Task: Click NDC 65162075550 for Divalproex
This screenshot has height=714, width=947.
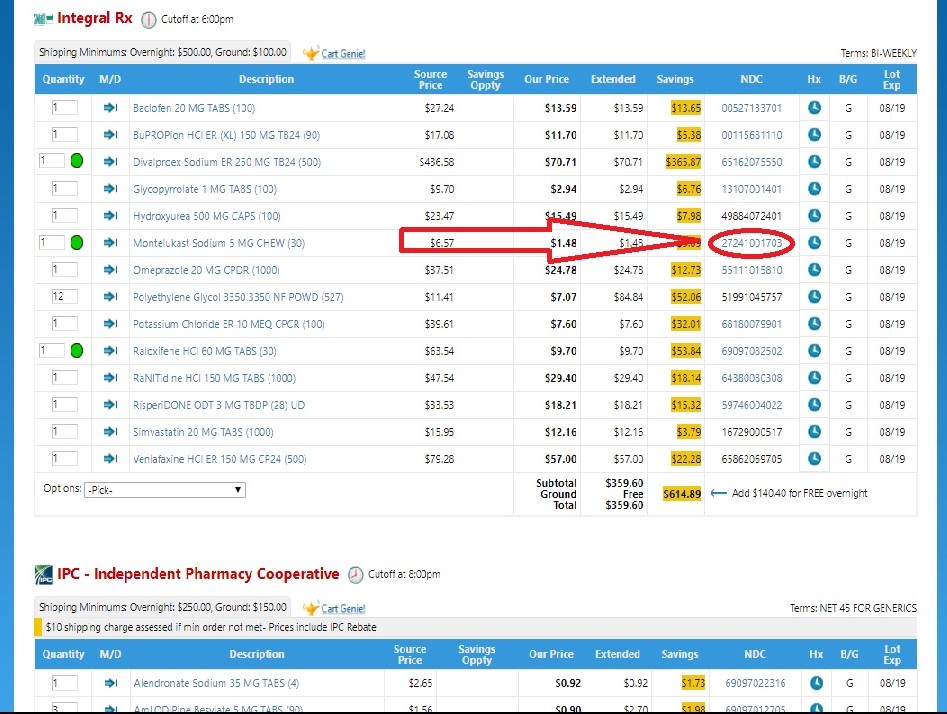Action: click(x=751, y=162)
